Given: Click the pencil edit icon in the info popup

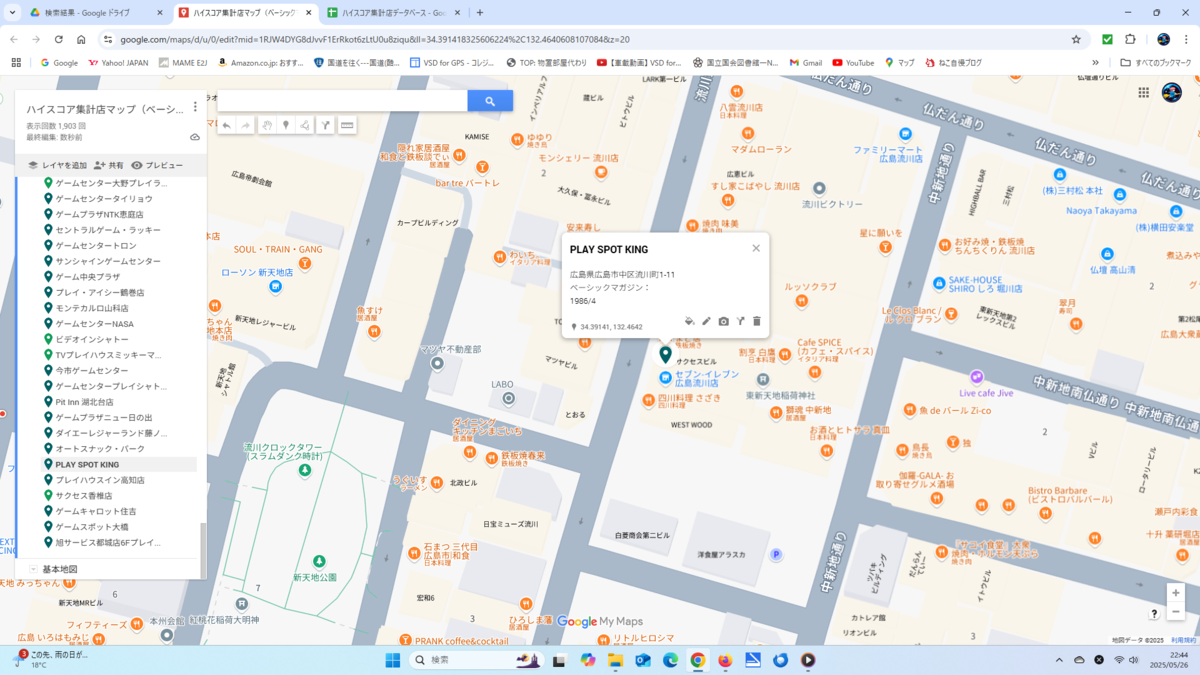Looking at the screenshot, I should 706,321.
